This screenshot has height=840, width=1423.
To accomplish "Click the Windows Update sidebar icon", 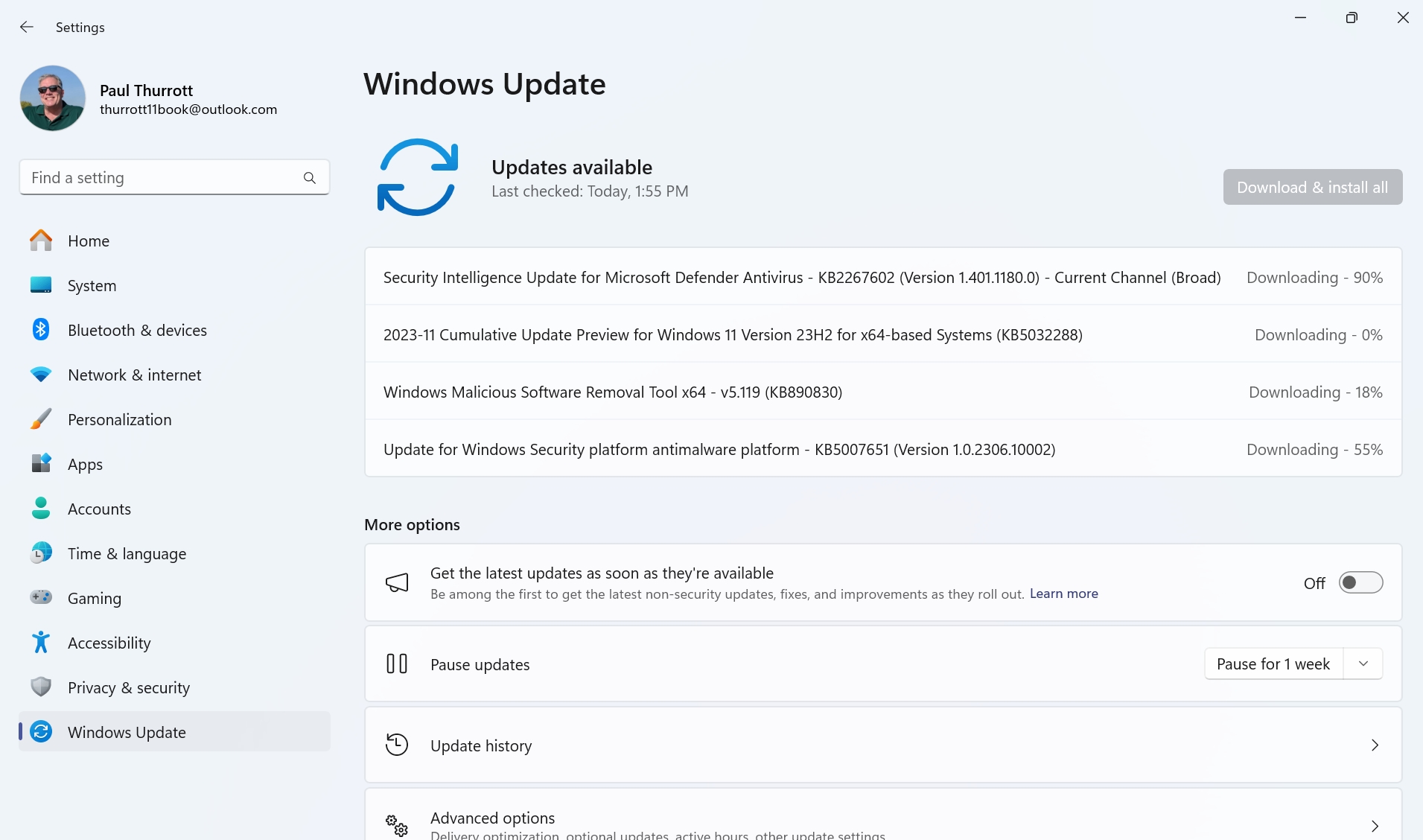I will (41, 731).
